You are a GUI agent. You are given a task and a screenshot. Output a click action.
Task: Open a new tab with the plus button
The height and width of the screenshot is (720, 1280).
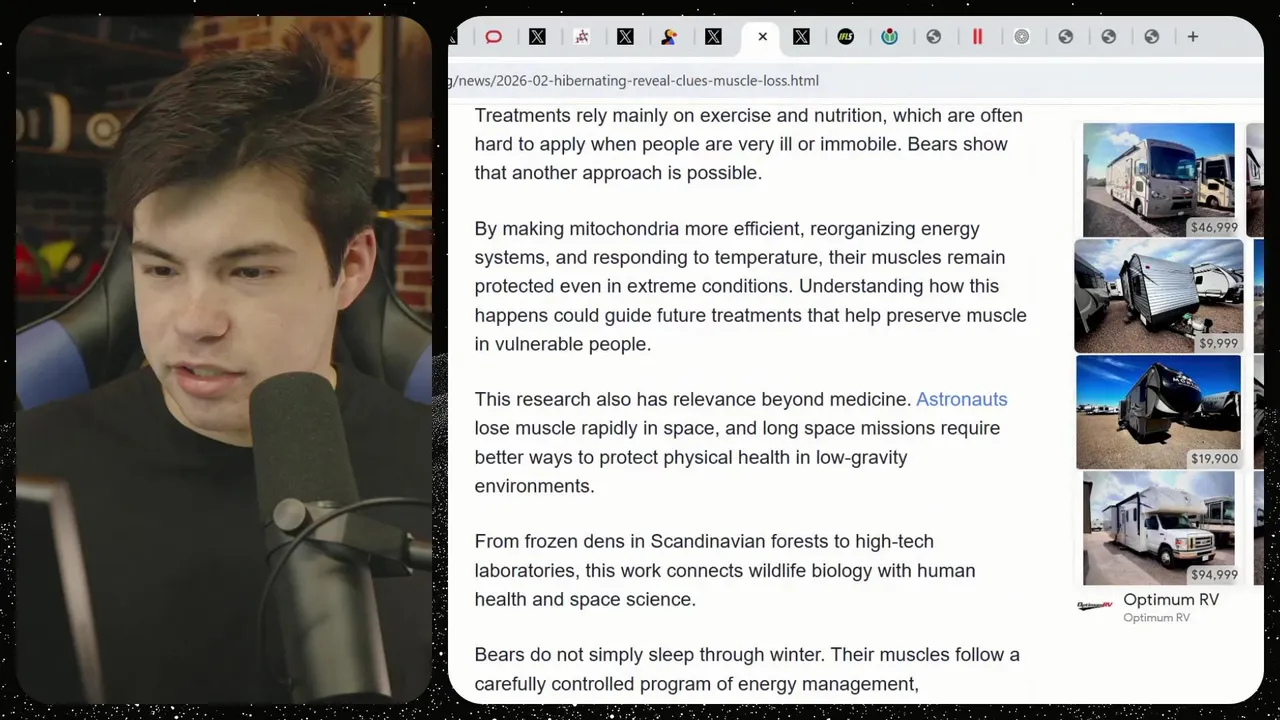click(x=1193, y=37)
